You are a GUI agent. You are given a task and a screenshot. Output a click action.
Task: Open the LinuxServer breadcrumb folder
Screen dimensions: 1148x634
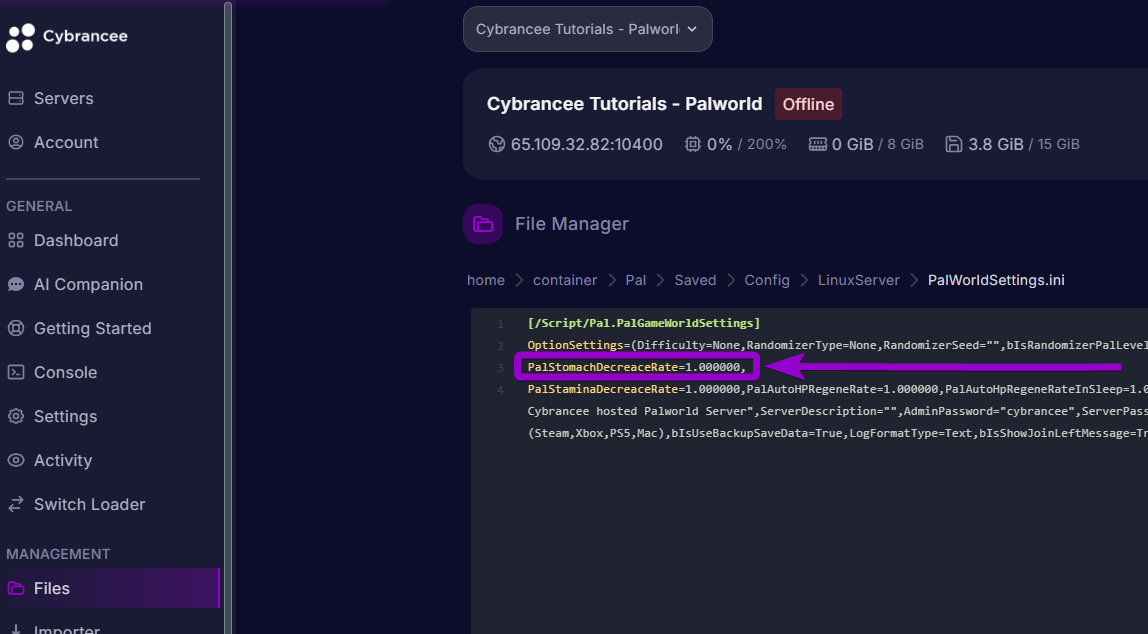point(858,280)
